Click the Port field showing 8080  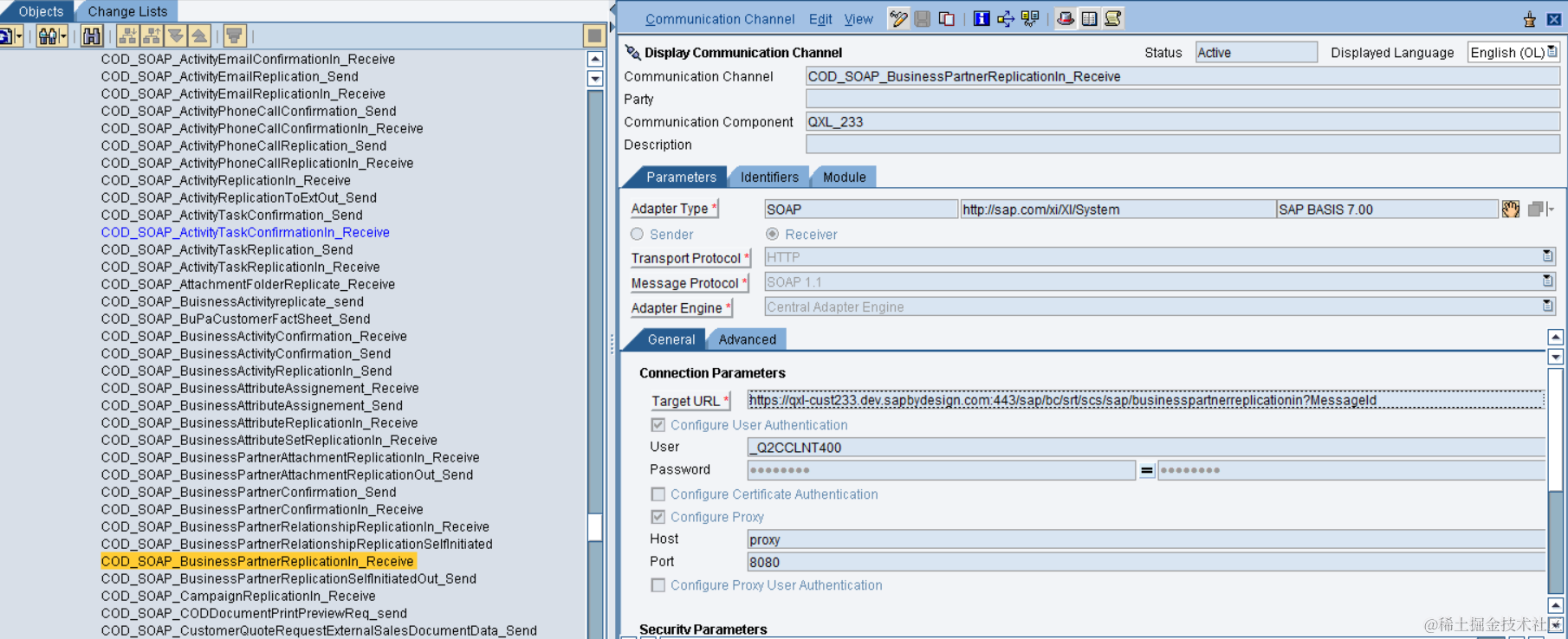(x=1145, y=562)
